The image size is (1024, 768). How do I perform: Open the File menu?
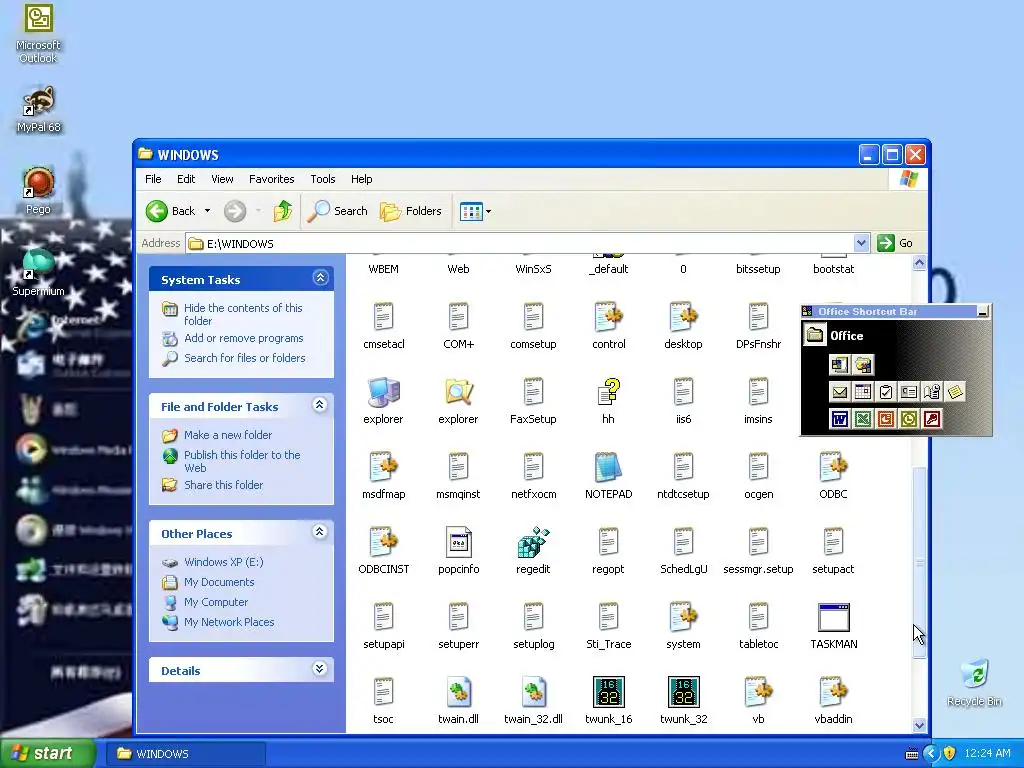coord(153,179)
